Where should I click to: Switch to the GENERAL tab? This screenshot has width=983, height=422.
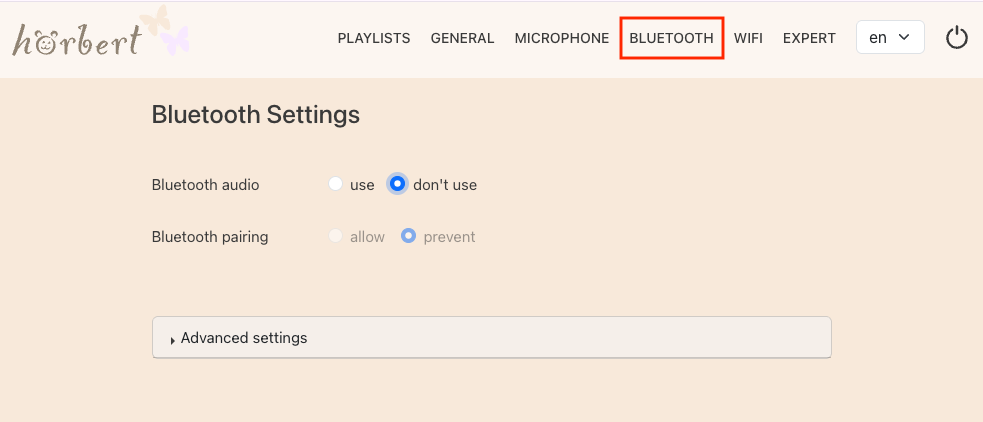462,38
